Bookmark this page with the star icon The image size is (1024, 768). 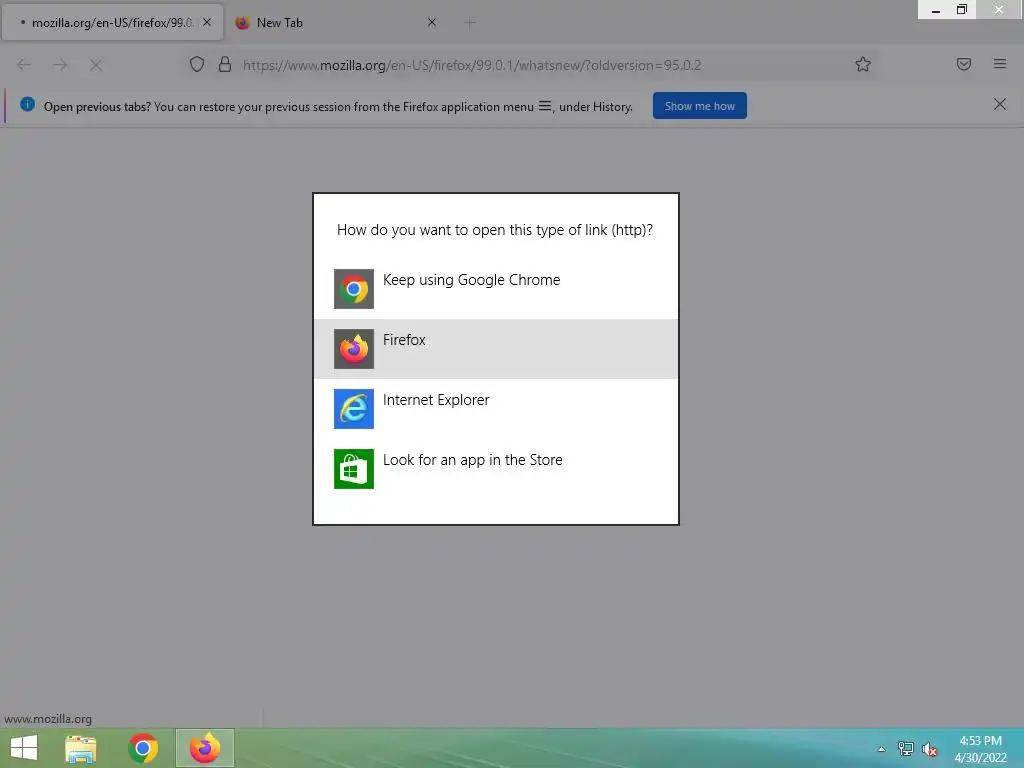863,64
